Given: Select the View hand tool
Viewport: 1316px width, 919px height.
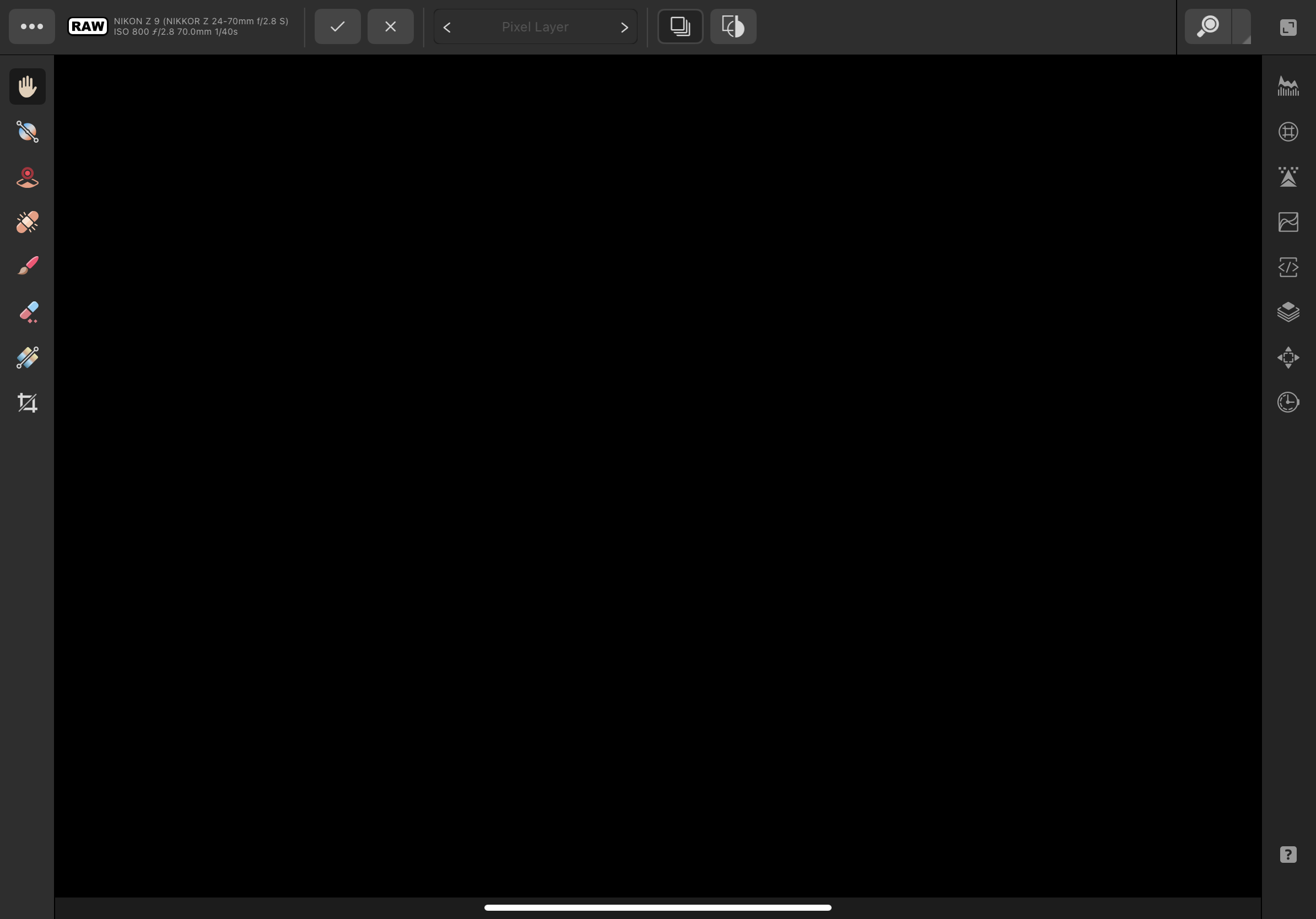Looking at the screenshot, I should [x=28, y=87].
